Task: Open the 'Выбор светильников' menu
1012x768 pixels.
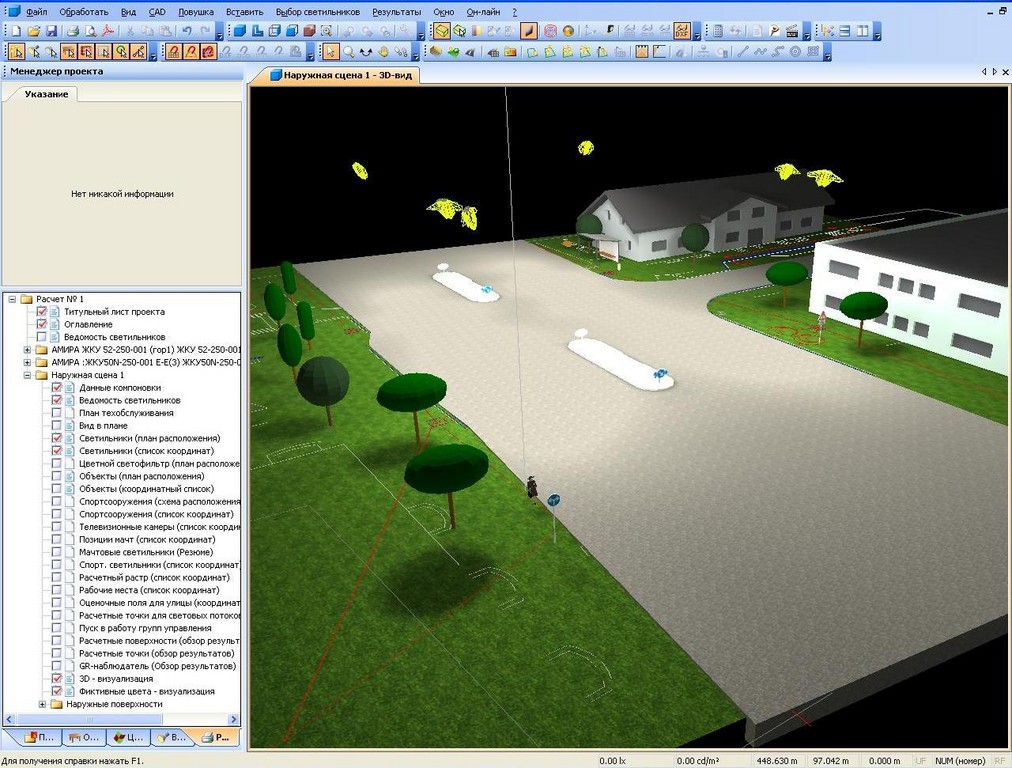Action: tap(317, 11)
